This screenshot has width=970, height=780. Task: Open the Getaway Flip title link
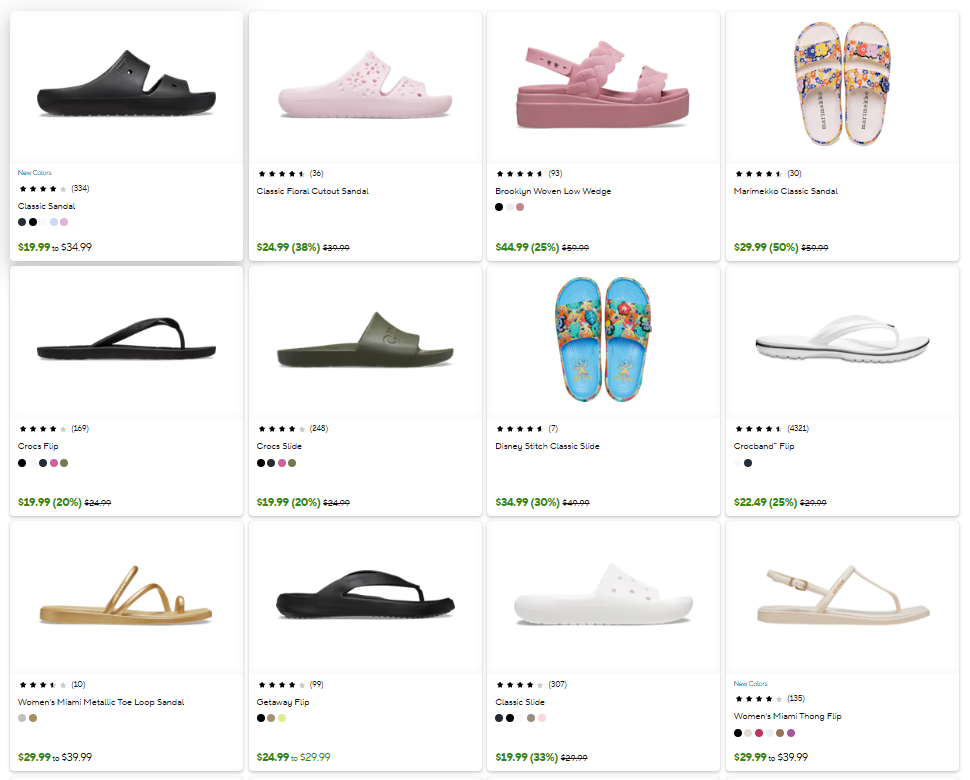coord(283,702)
